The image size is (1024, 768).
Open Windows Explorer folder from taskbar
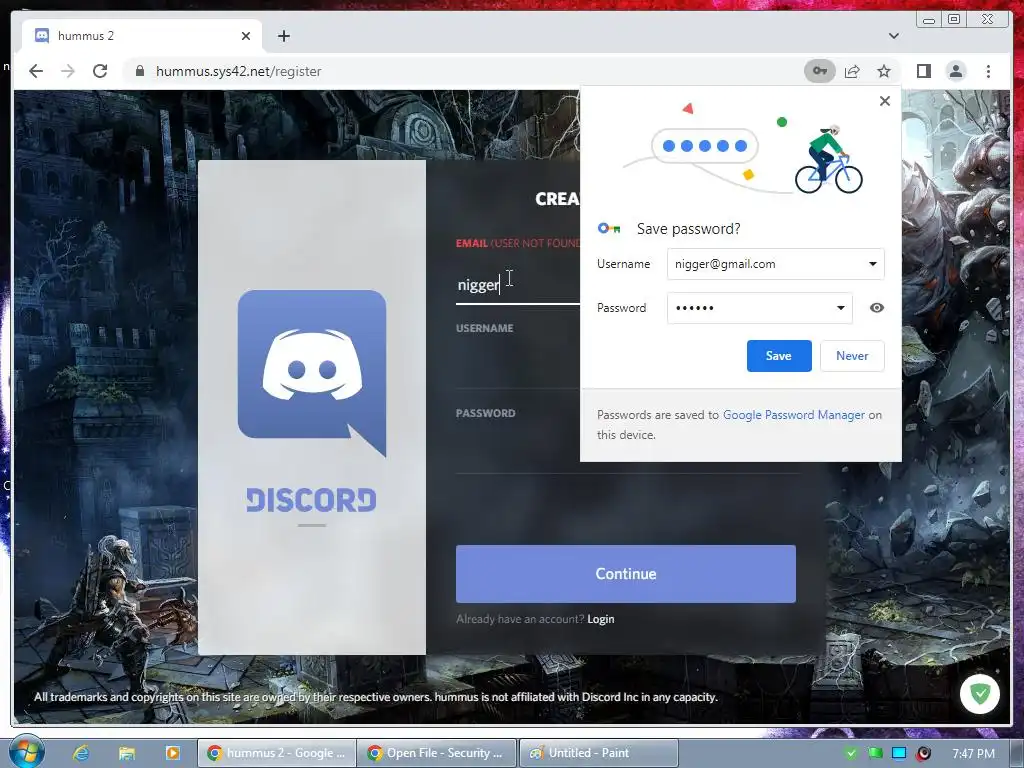pyautogui.click(x=127, y=753)
